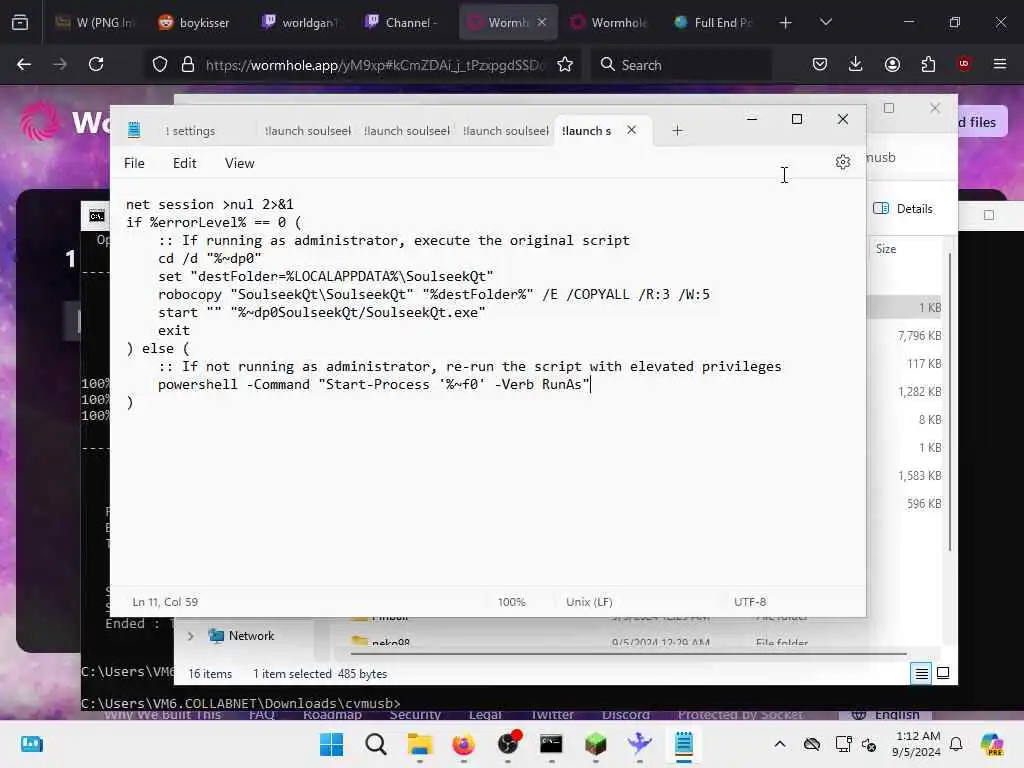Reload the Wormhole page
1024x768 pixels.
[96, 64]
